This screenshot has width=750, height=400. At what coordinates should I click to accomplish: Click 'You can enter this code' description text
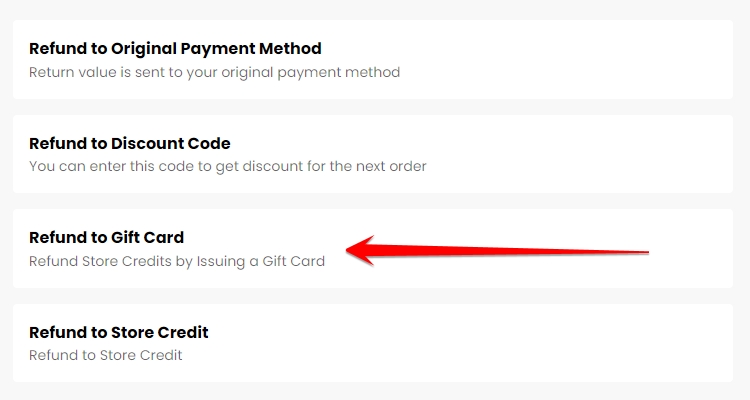point(228,166)
